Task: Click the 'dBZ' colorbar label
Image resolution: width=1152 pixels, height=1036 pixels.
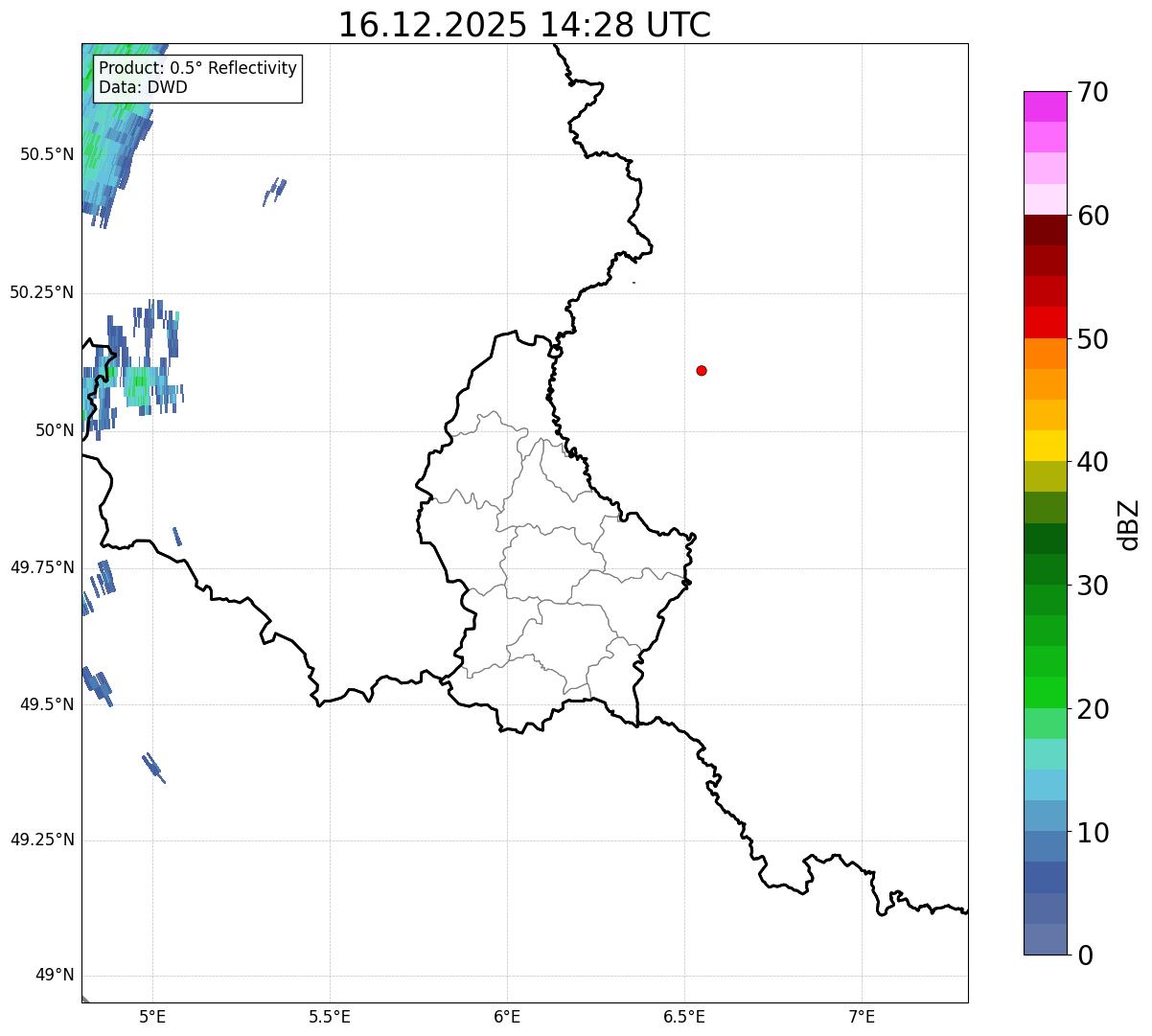Action: coord(1129,524)
